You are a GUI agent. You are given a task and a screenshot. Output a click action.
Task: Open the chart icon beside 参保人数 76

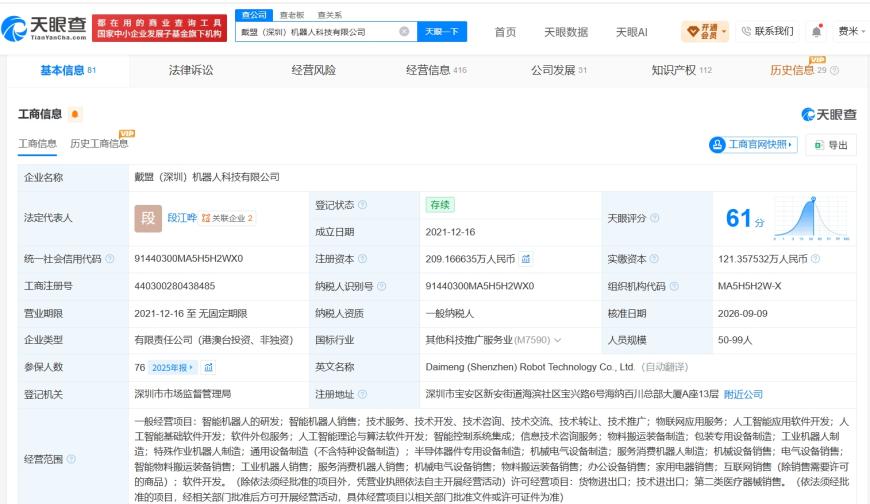tap(209, 367)
